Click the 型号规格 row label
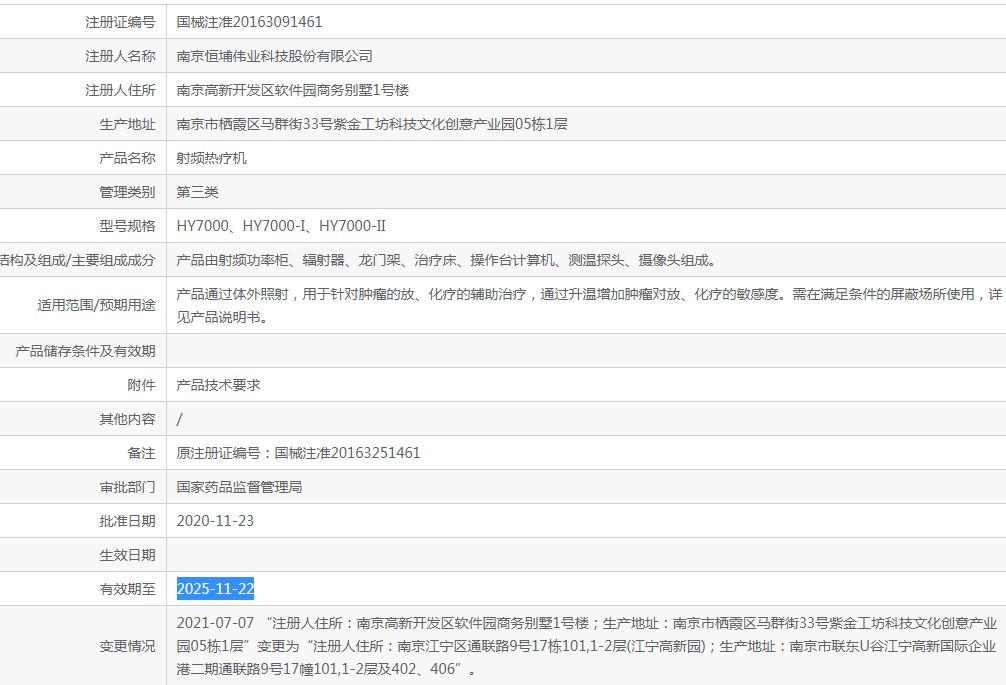The height and width of the screenshot is (685, 1006). [x=128, y=226]
